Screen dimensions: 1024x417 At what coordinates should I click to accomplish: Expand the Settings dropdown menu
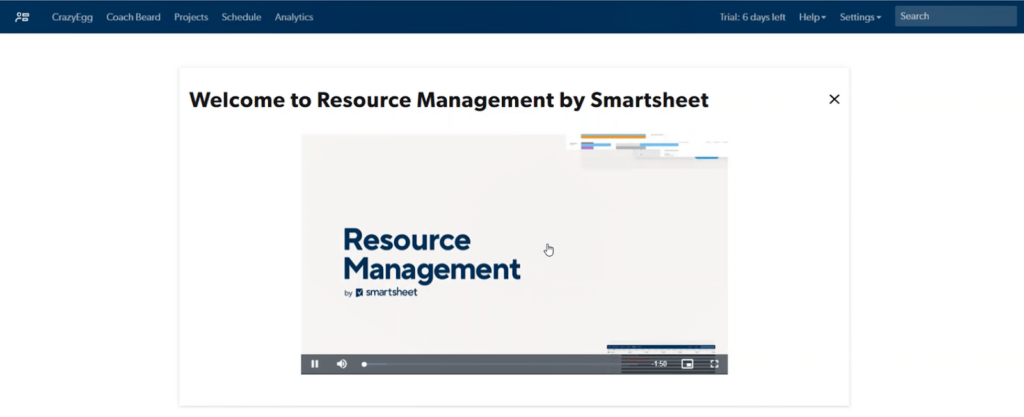coord(860,17)
